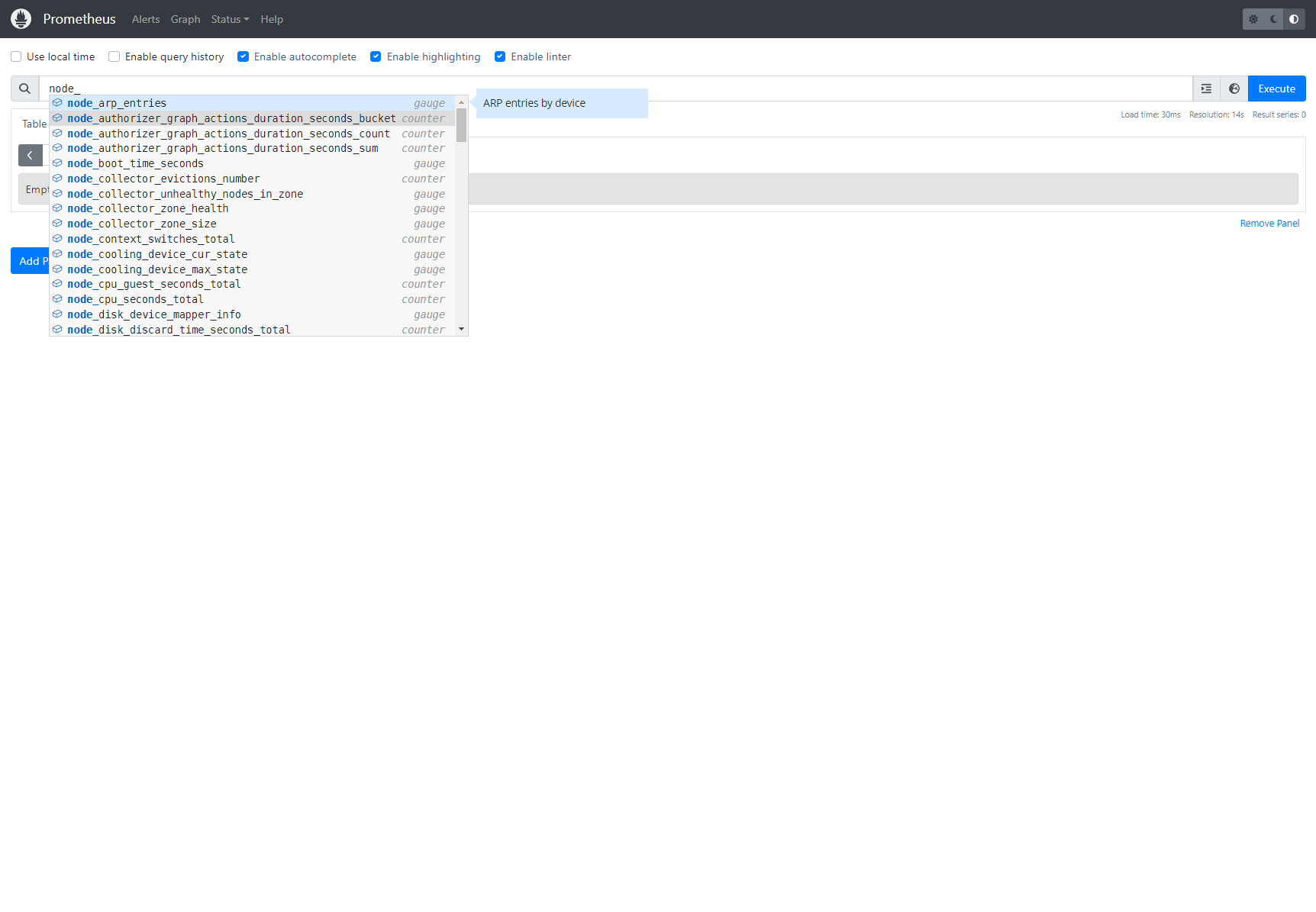The image size is (1316, 912).
Task: Click icon beside node_boot_time_seconds suggestion
Action: (57, 163)
